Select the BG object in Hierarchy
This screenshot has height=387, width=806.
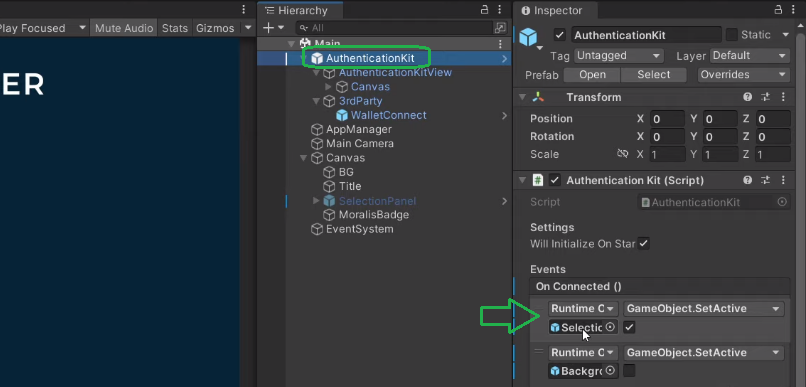point(345,172)
